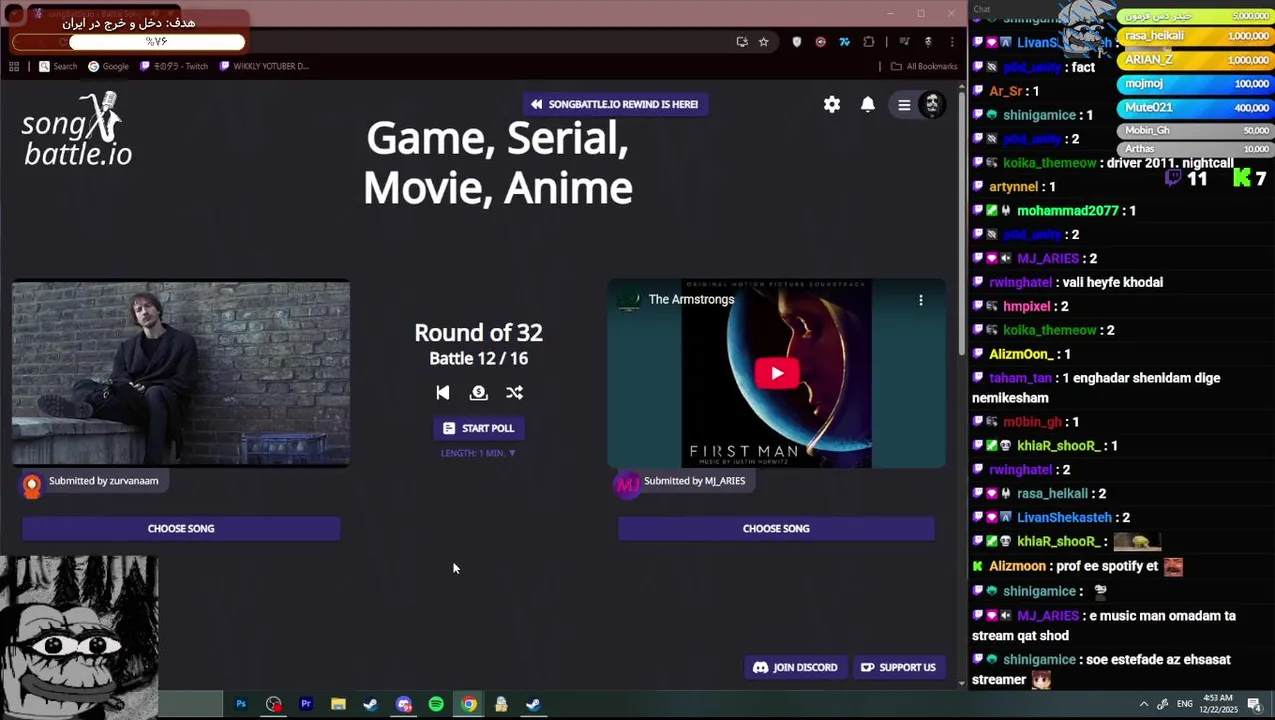Image resolution: width=1275 pixels, height=720 pixels.
Task: Click 'Round of 32' heading
Action: point(478,333)
